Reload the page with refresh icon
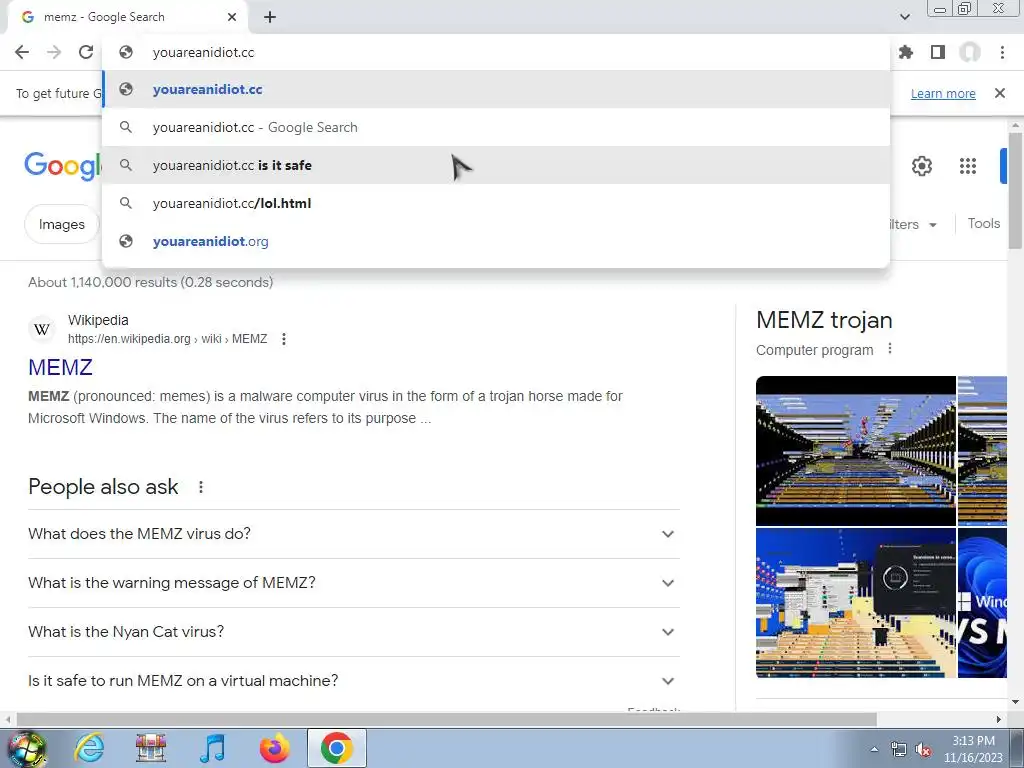1024x768 pixels. (x=86, y=52)
